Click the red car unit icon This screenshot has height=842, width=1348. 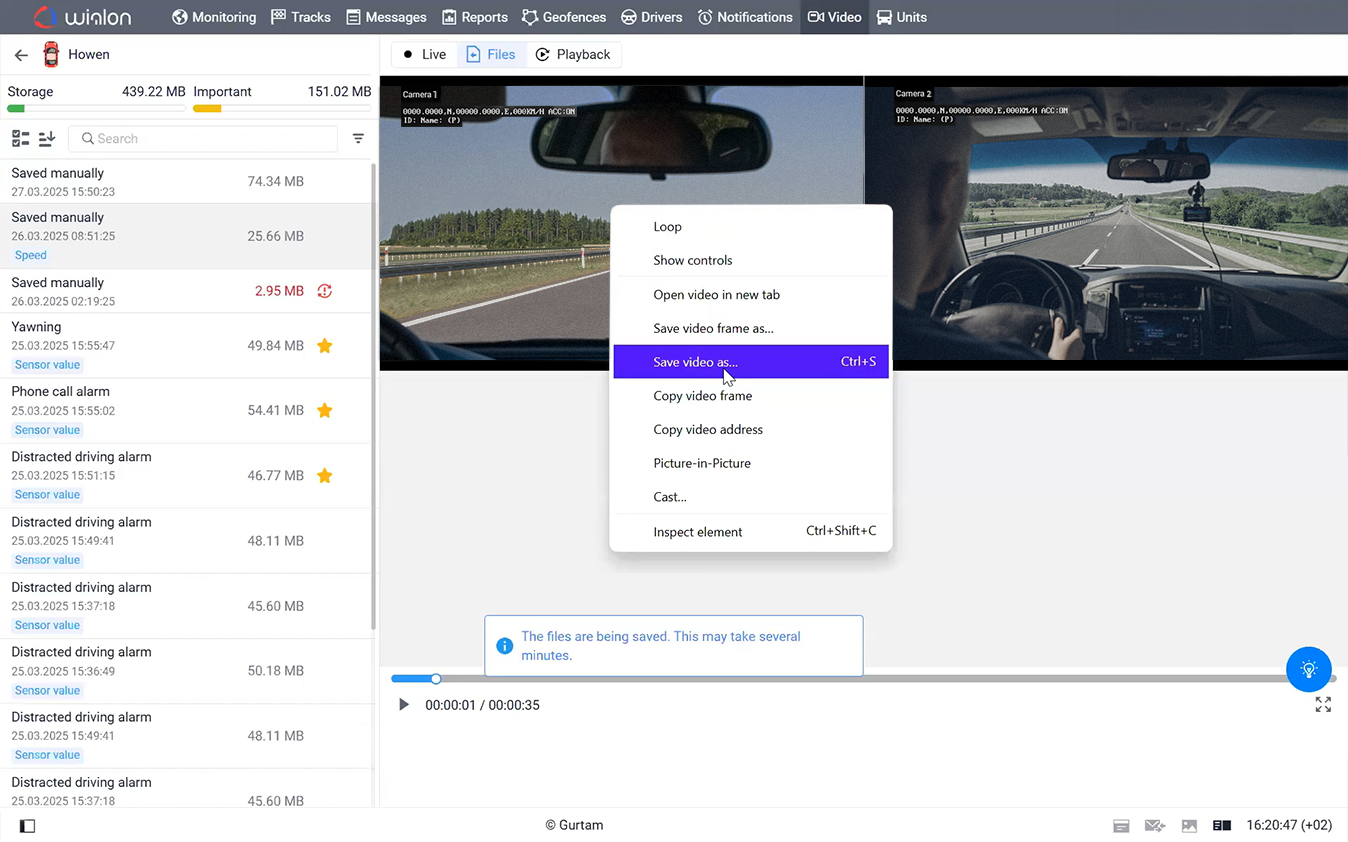click(51, 55)
